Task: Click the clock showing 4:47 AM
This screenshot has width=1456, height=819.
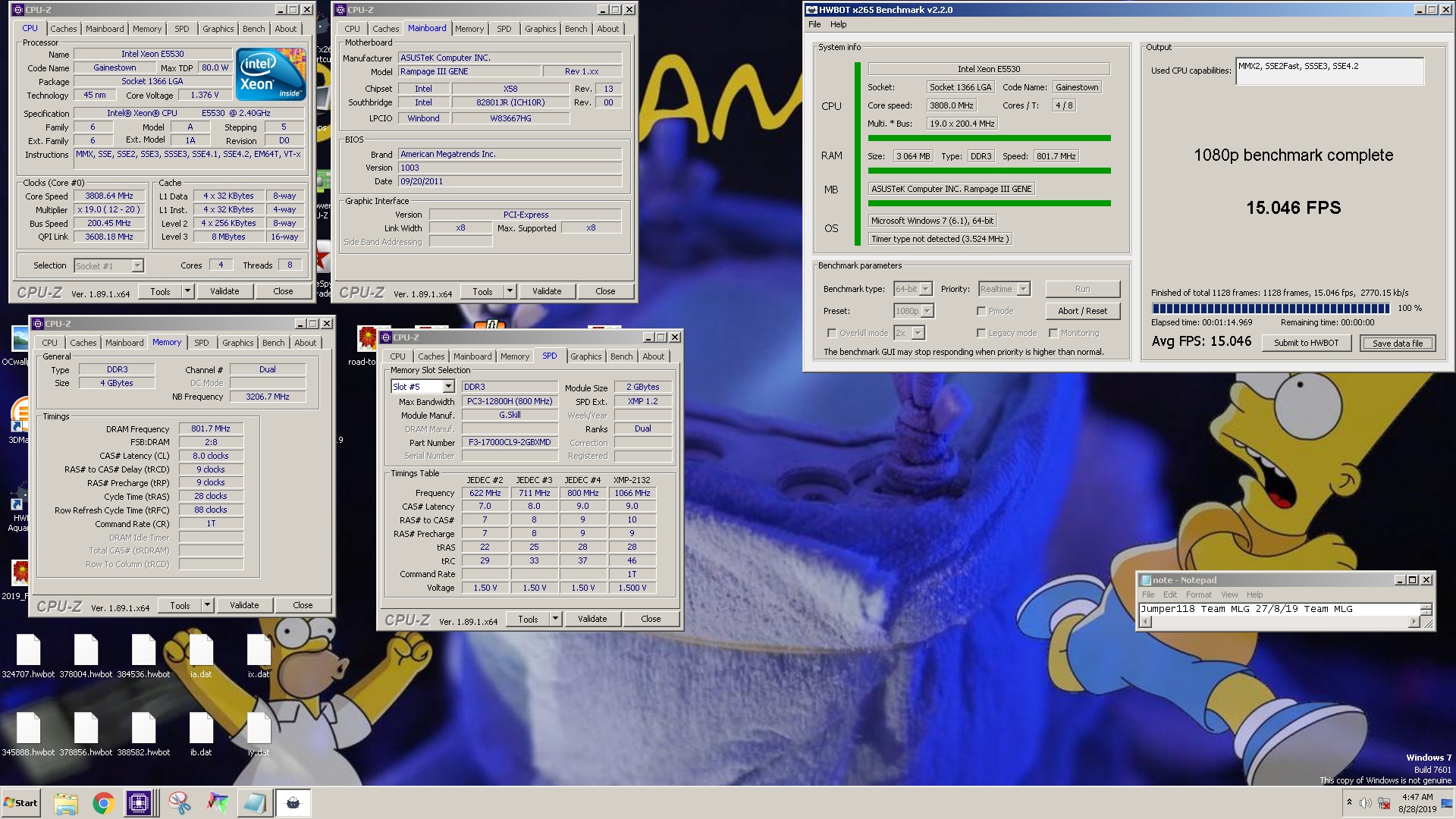Action: pos(1417,797)
